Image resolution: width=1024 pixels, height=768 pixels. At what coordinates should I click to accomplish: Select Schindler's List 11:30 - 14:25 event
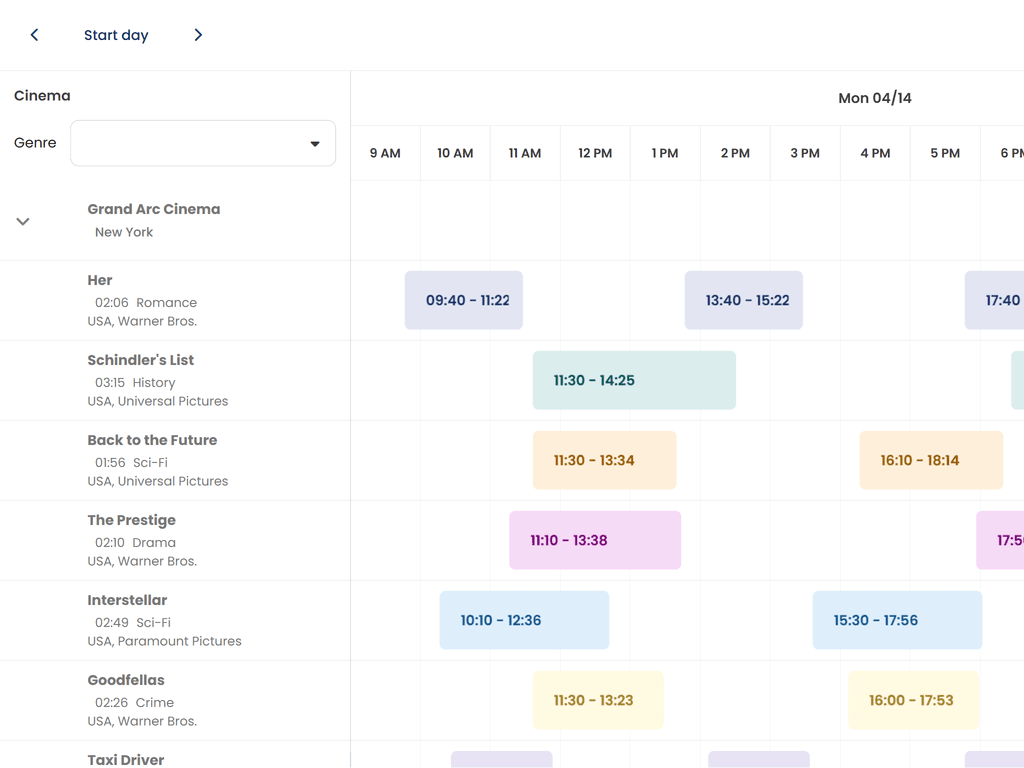click(x=634, y=380)
